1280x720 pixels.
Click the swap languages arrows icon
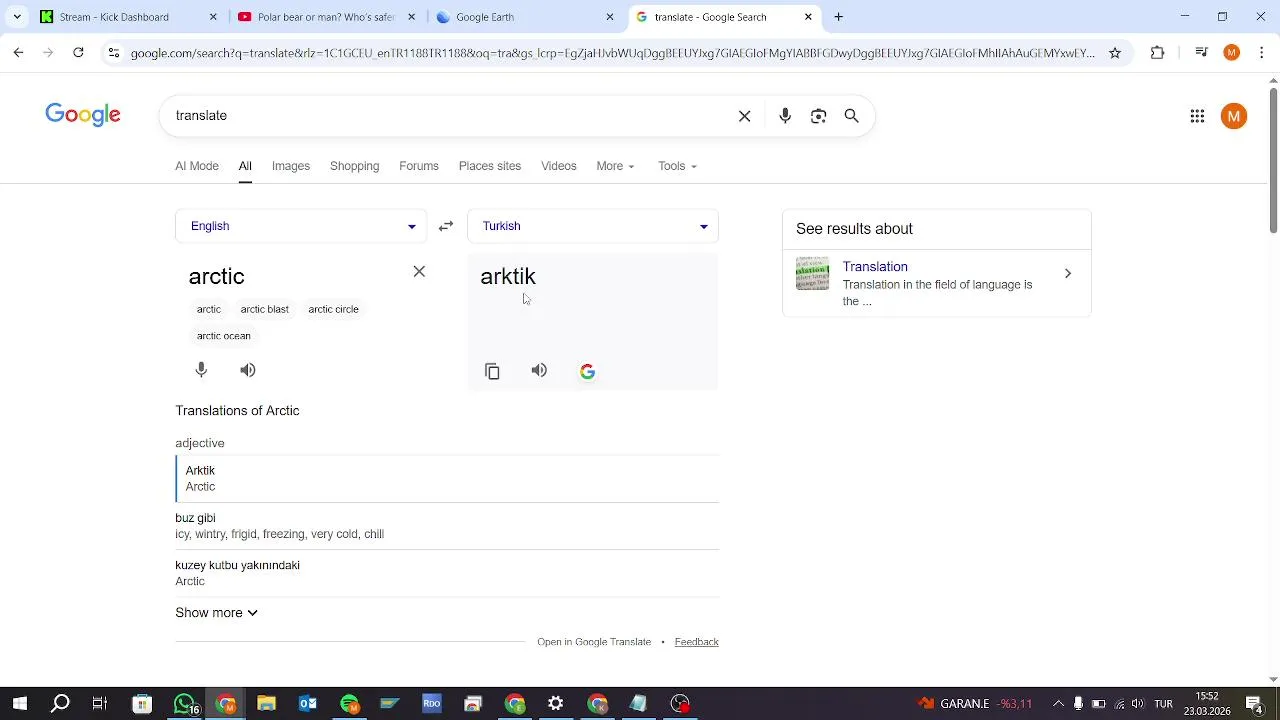(446, 226)
